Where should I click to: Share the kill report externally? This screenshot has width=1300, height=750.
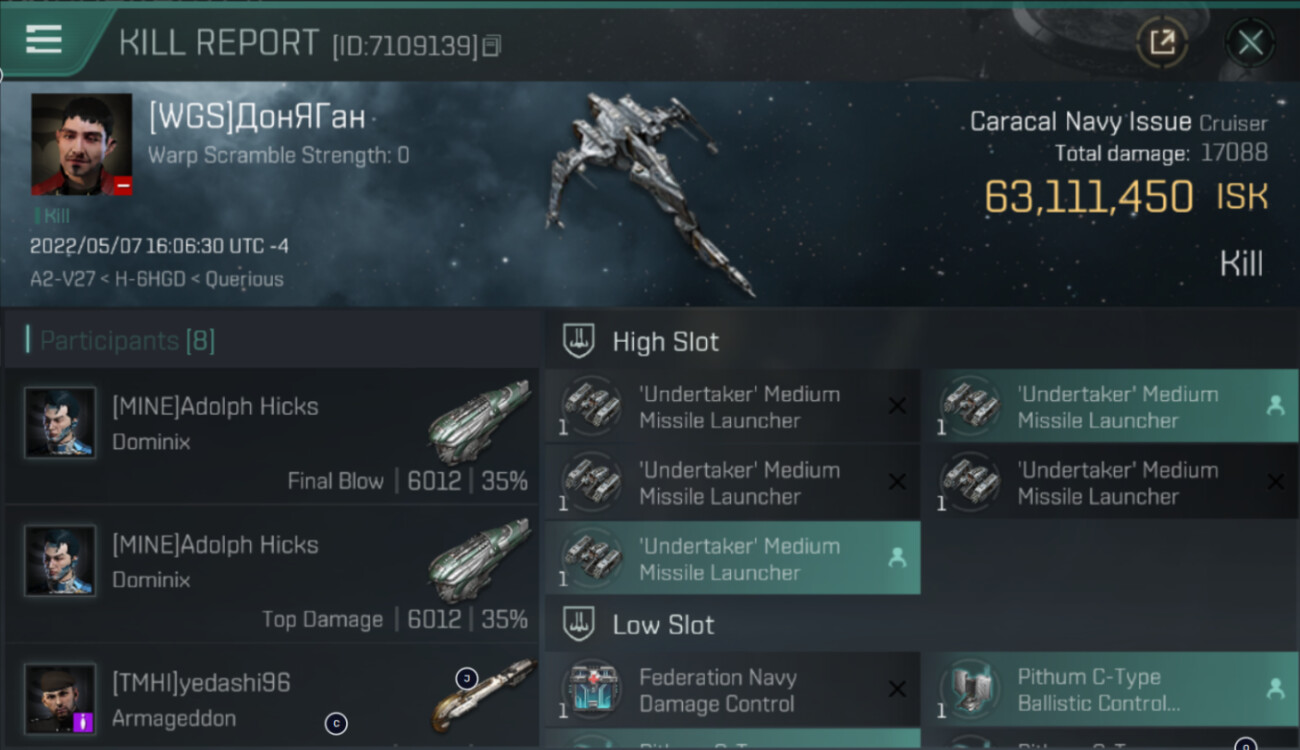tap(1161, 42)
